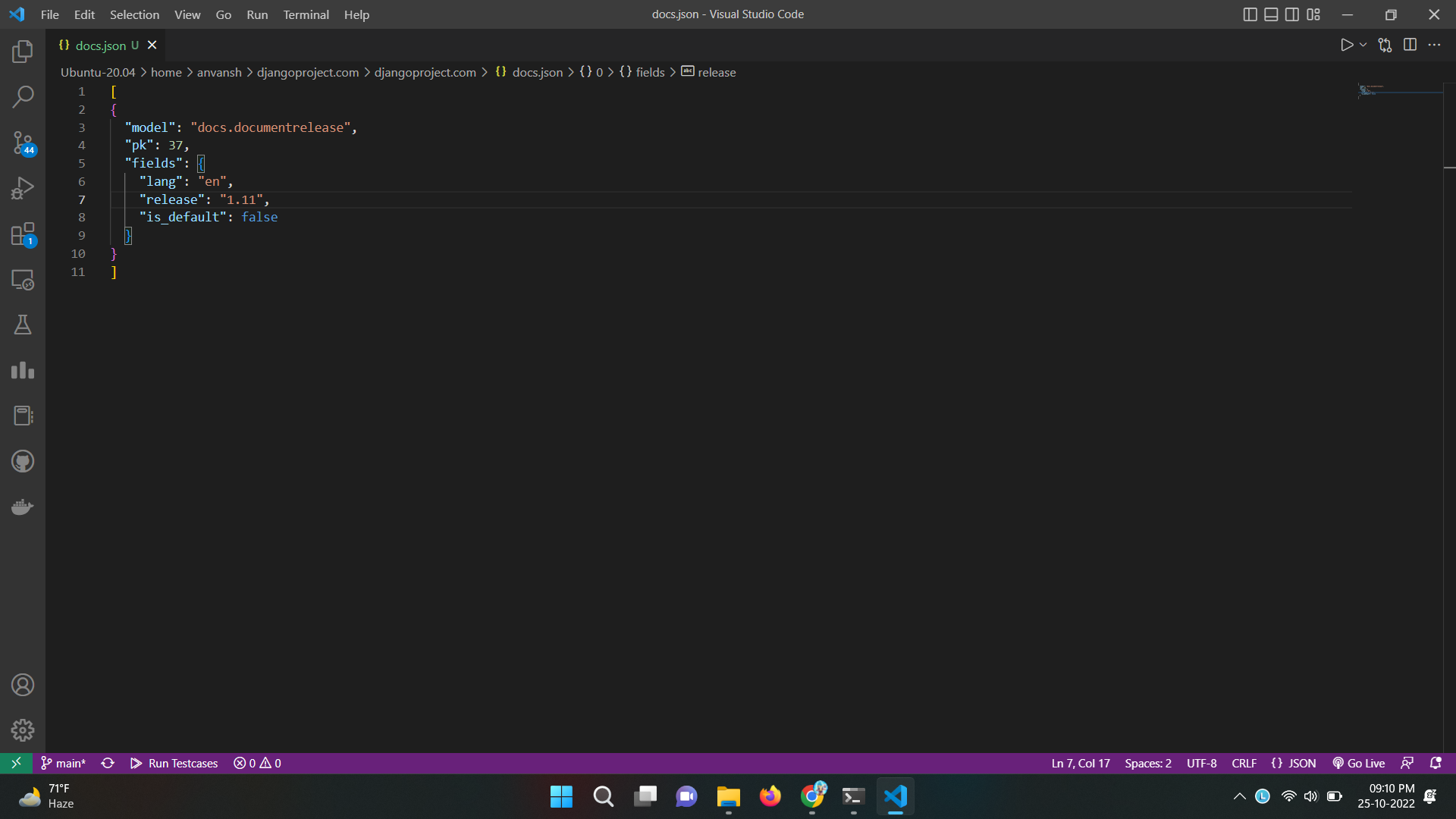Open the Source Control view
The image size is (1456, 819).
tap(22, 143)
